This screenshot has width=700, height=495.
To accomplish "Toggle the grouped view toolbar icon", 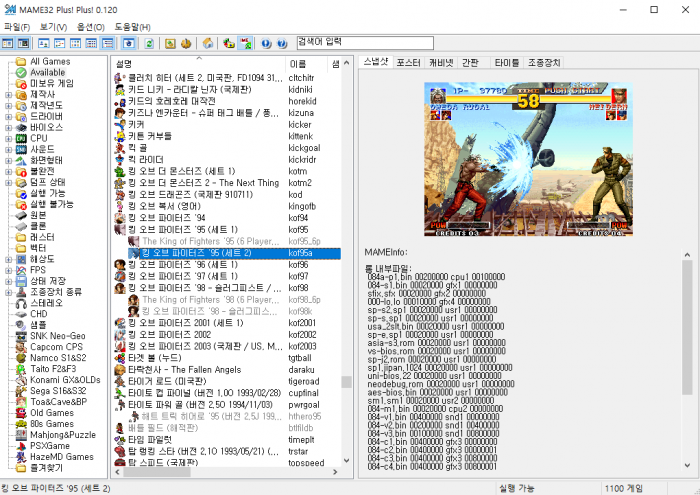I will point(108,43).
